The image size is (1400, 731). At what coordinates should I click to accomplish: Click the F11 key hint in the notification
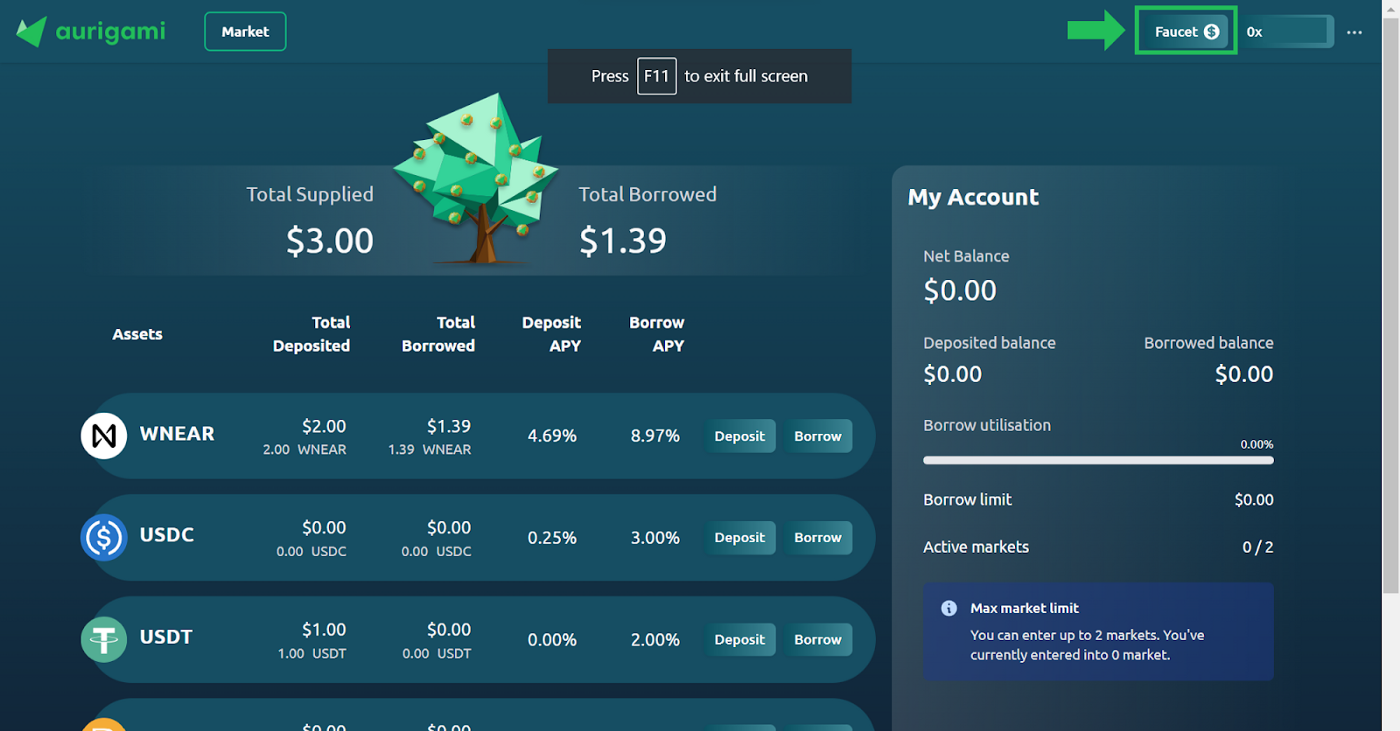[x=657, y=76]
